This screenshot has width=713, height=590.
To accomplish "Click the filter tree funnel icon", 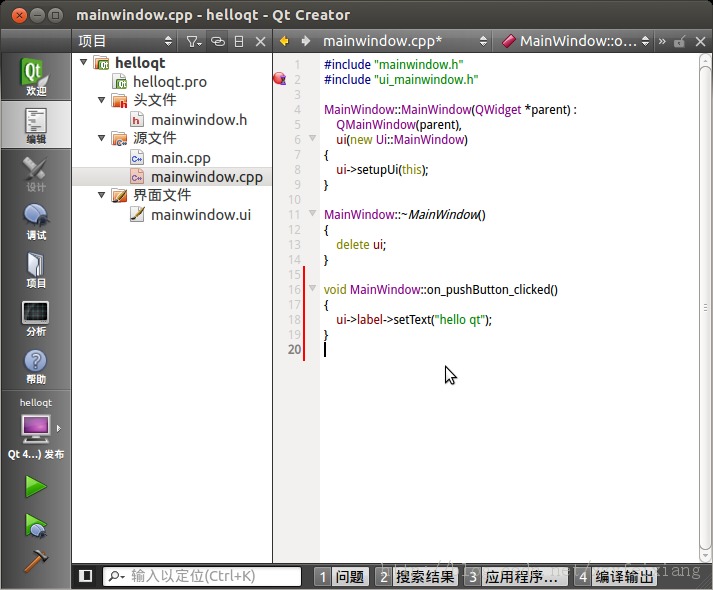I will [x=194, y=42].
